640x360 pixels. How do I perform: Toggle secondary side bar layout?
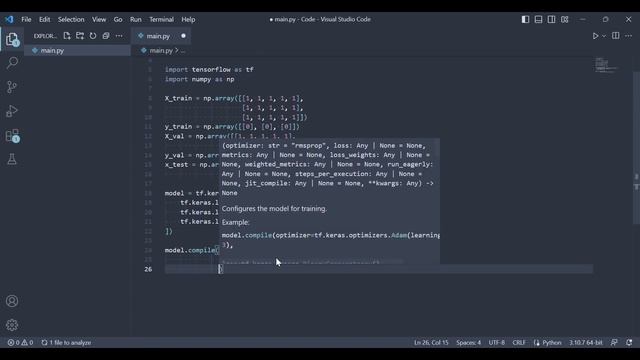pos(551,19)
